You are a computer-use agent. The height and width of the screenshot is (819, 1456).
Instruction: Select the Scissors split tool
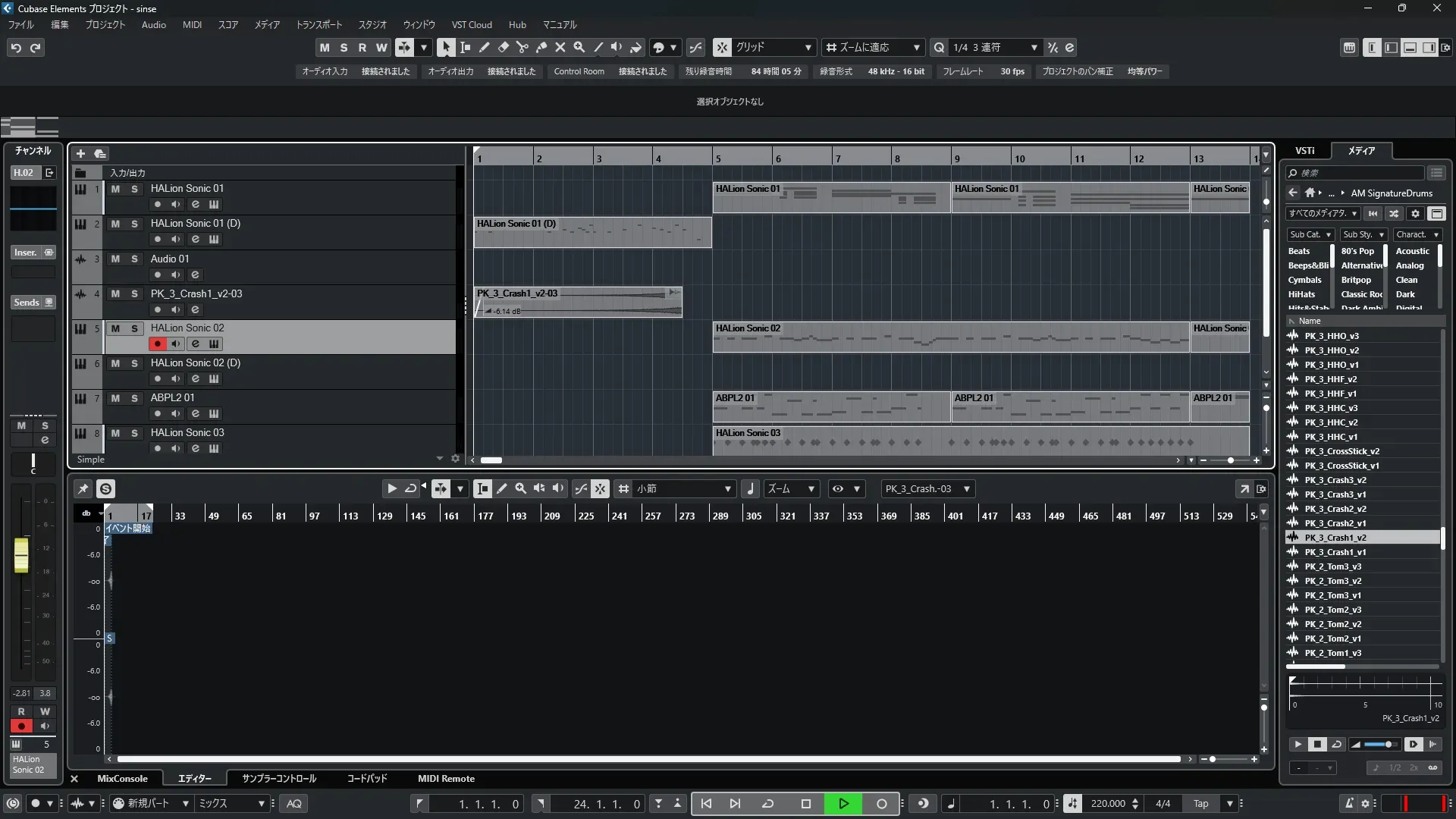pyautogui.click(x=522, y=47)
